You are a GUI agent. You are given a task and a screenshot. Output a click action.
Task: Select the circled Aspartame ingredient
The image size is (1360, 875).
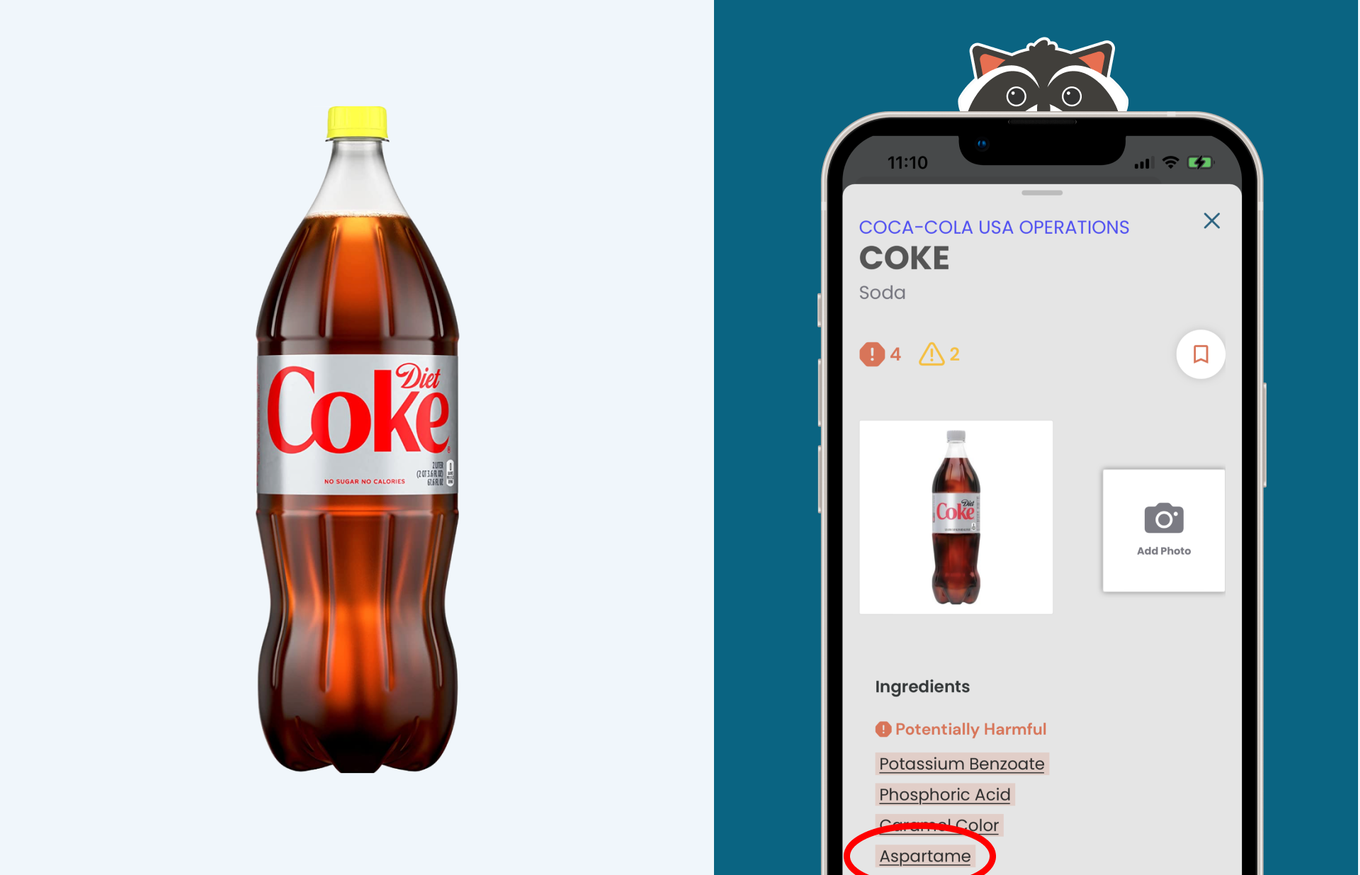click(x=925, y=857)
